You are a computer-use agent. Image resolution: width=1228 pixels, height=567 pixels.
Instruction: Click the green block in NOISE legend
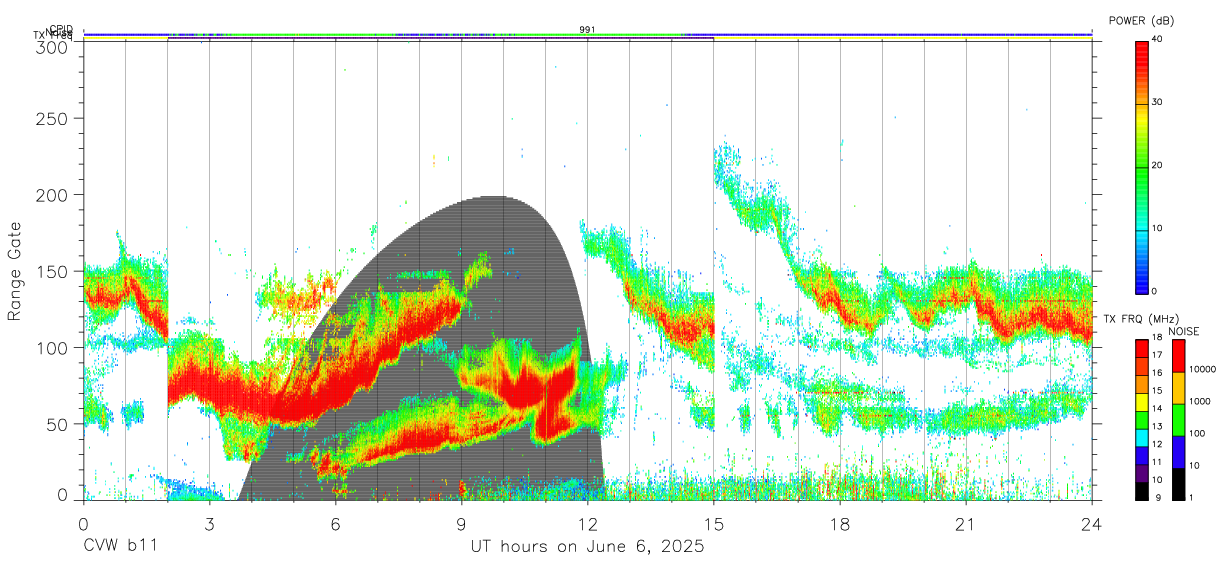pos(1179,420)
